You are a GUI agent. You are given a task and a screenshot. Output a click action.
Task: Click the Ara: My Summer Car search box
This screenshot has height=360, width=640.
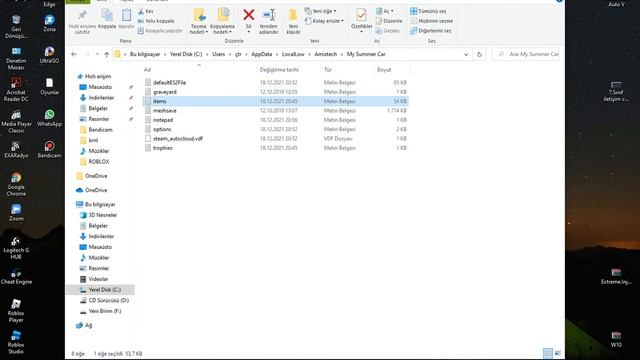(x=526, y=54)
